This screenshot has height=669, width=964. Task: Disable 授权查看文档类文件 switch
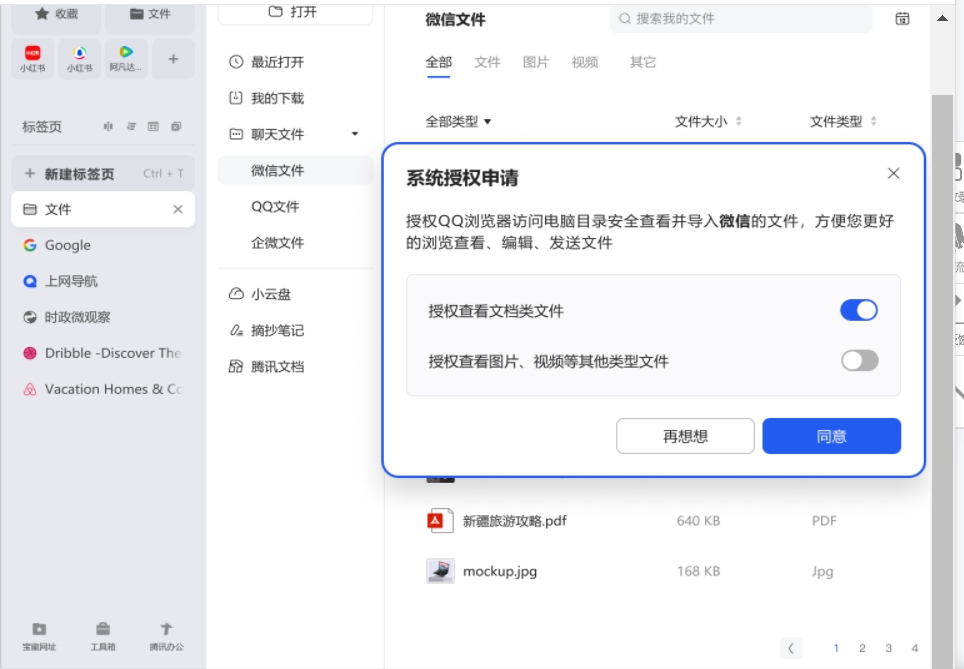859,310
